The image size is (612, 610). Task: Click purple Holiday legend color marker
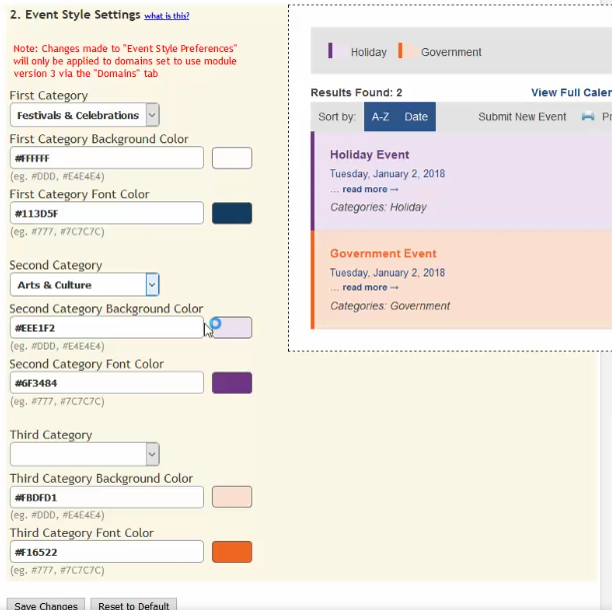(330, 51)
